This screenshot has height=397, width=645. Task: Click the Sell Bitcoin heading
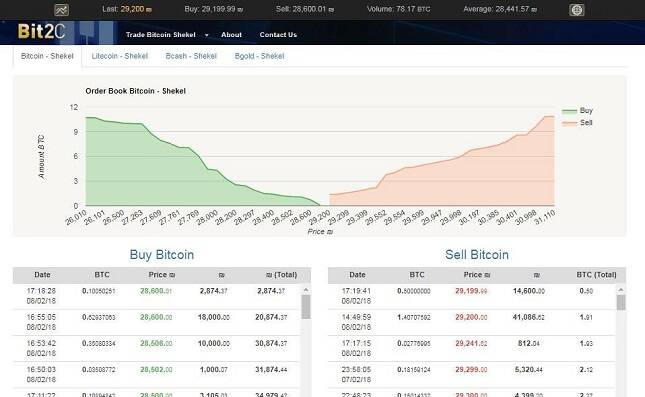click(x=477, y=255)
